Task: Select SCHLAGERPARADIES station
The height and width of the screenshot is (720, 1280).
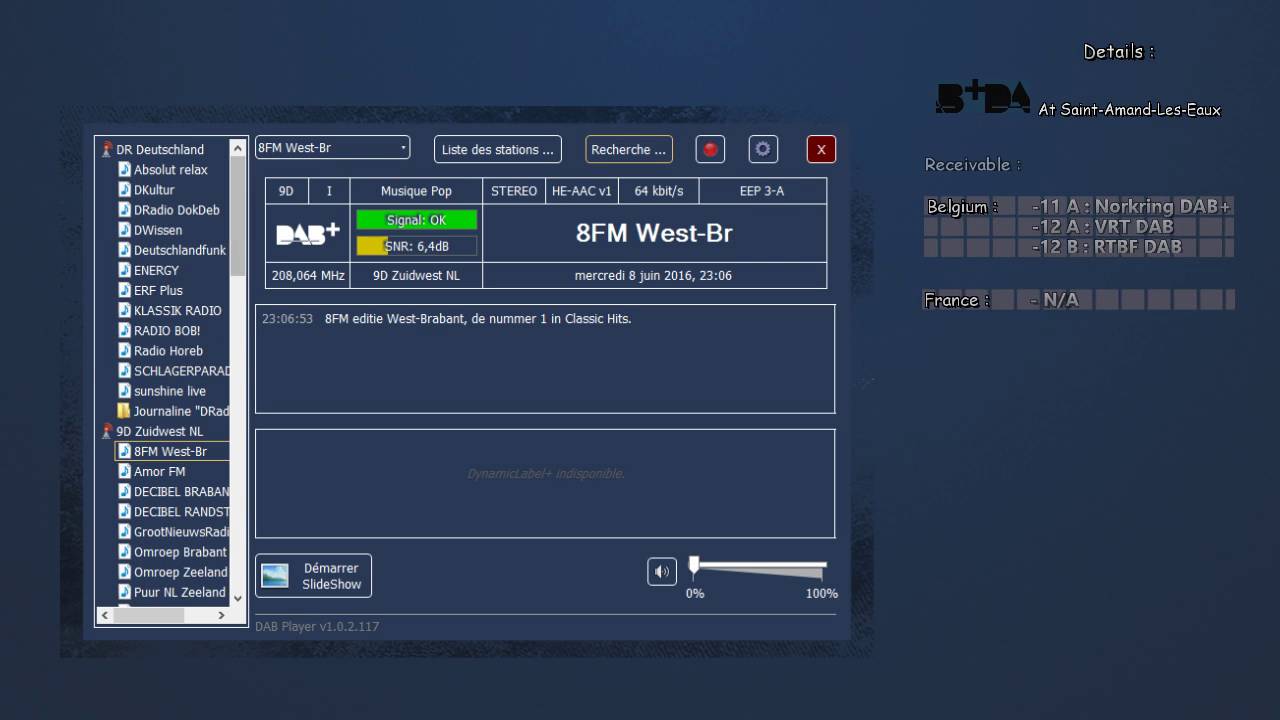Action: [181, 371]
